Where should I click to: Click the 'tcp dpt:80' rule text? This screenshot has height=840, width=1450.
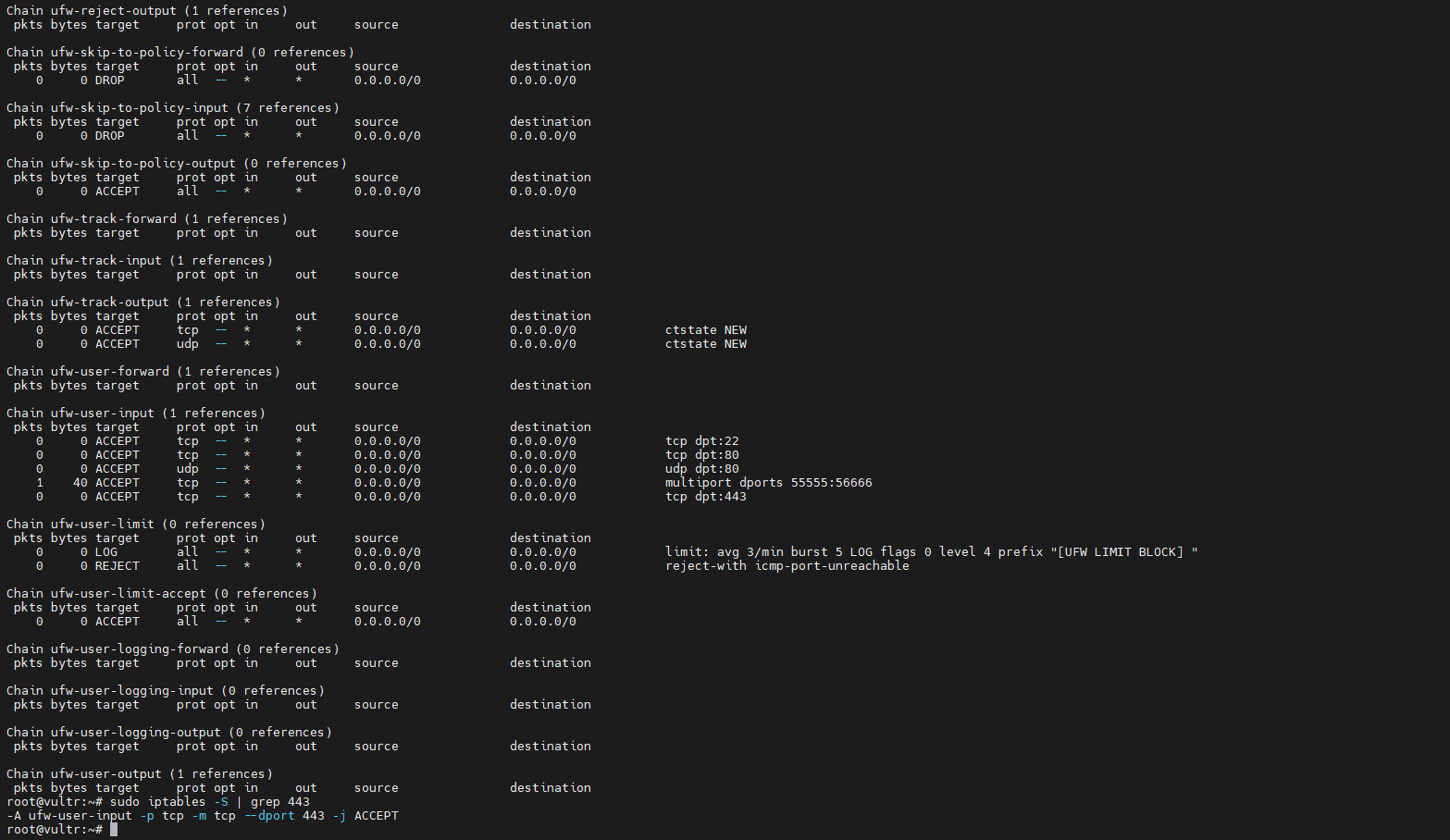coord(702,455)
